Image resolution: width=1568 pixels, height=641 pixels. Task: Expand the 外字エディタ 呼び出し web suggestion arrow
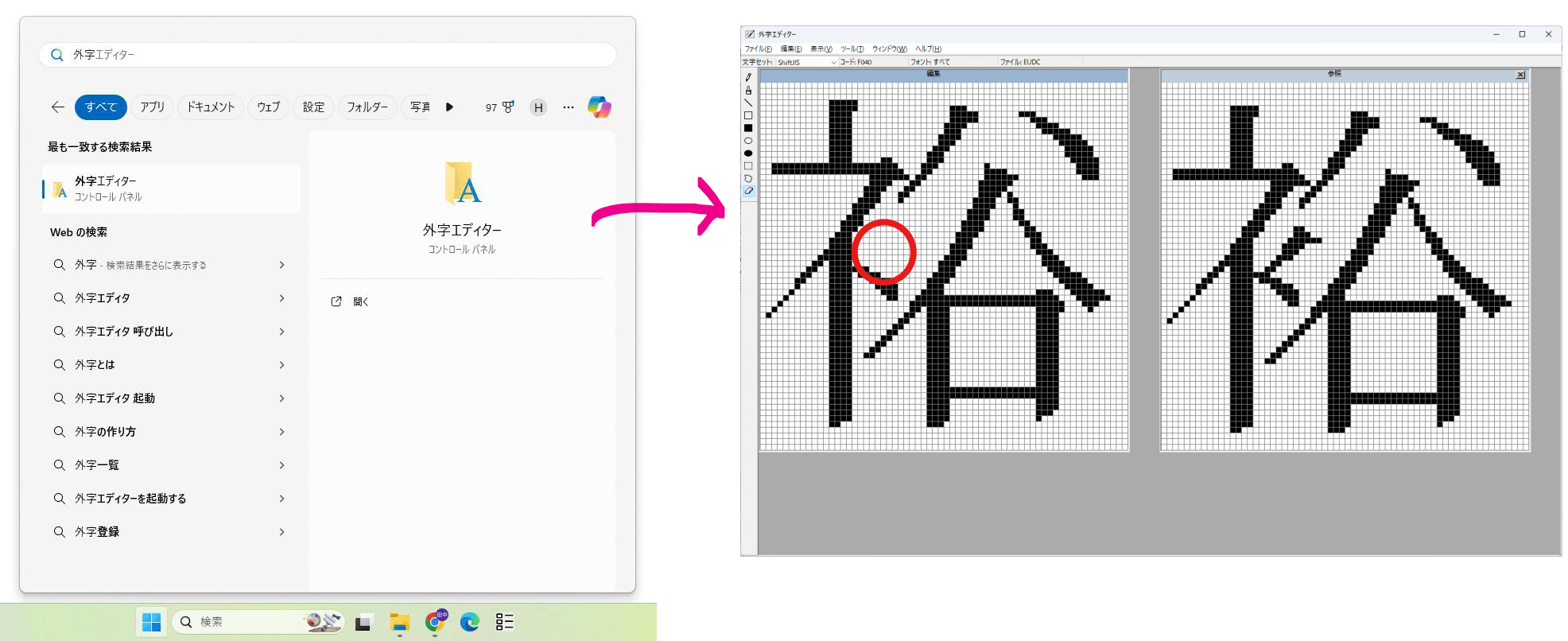(281, 332)
